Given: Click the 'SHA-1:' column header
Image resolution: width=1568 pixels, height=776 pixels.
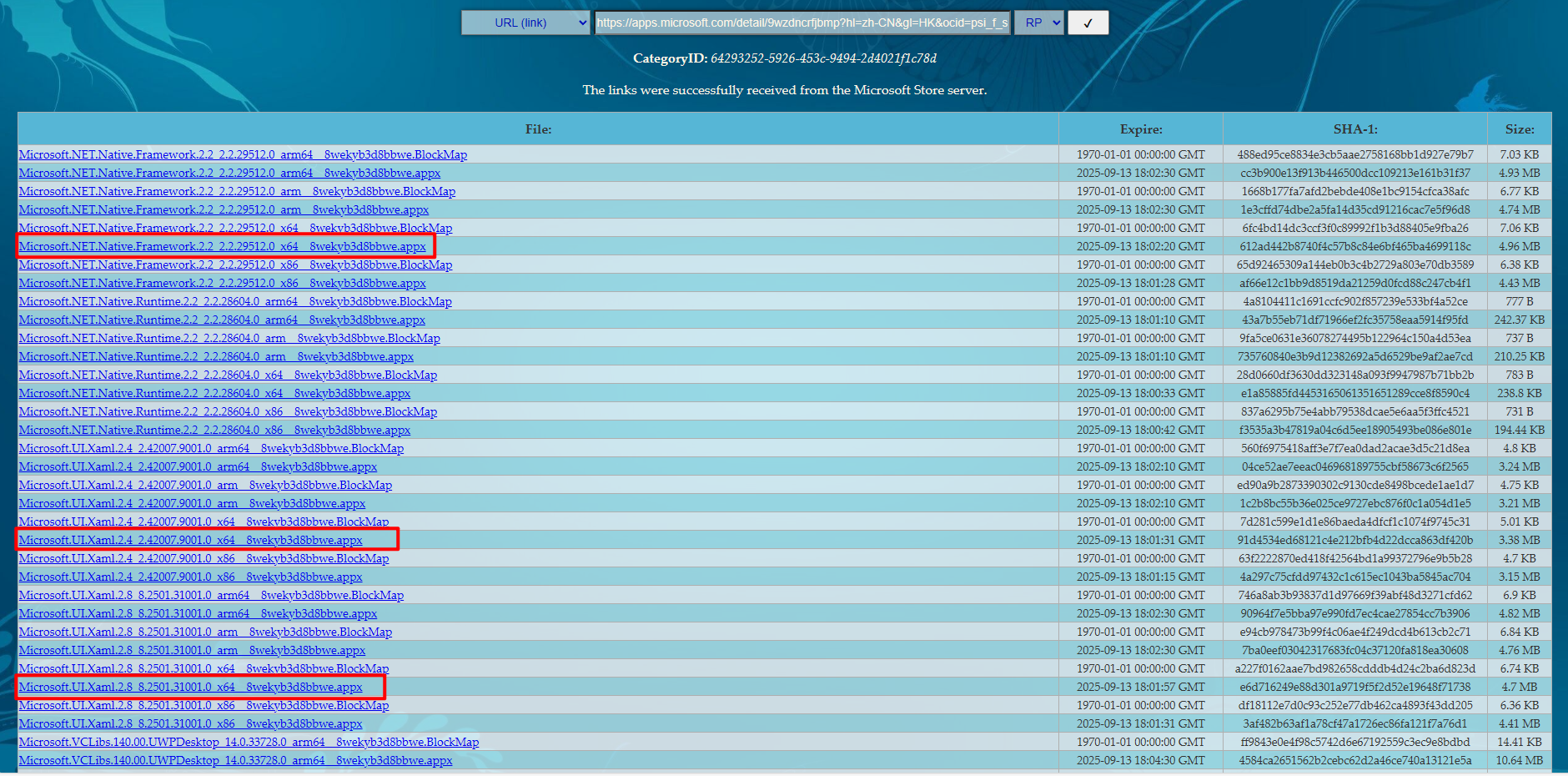Looking at the screenshot, I should [x=1355, y=129].
